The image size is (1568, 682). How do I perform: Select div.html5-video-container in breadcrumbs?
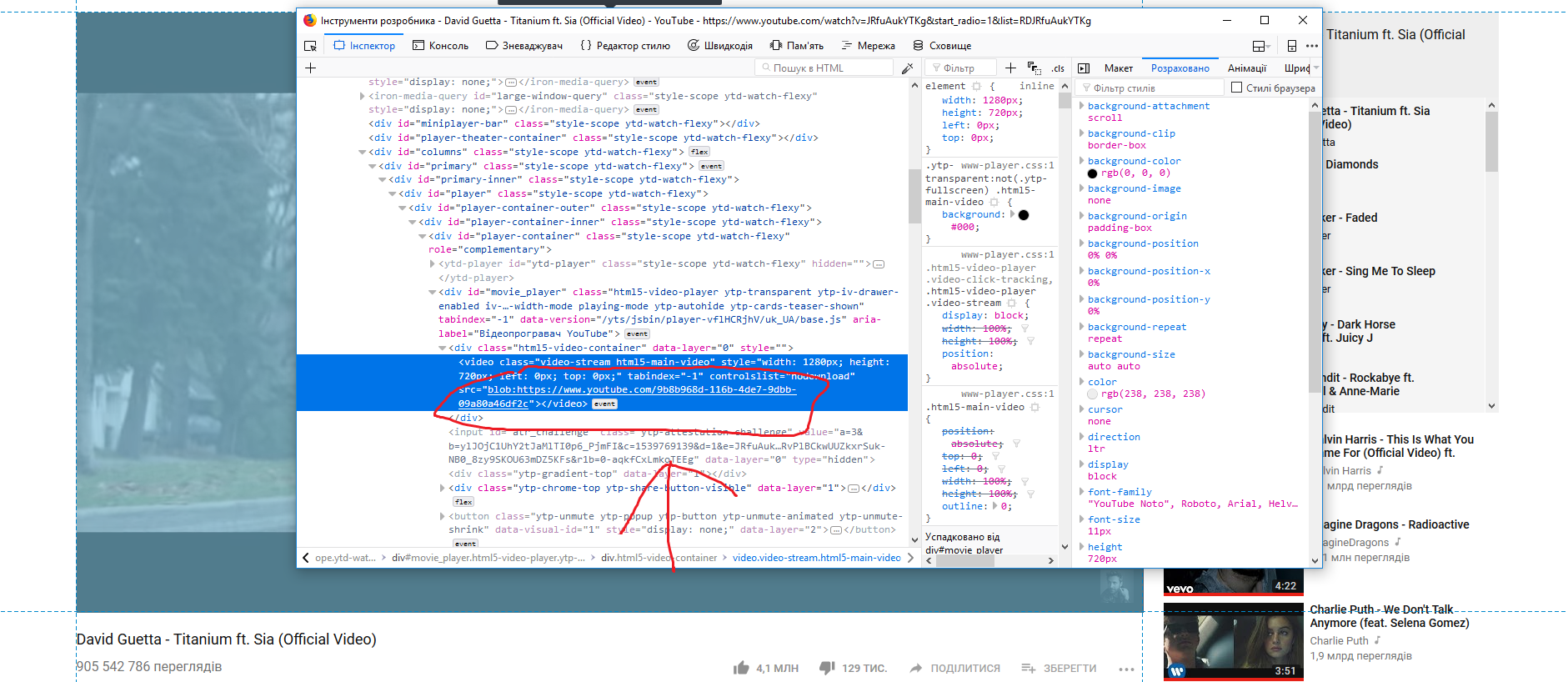click(x=659, y=558)
